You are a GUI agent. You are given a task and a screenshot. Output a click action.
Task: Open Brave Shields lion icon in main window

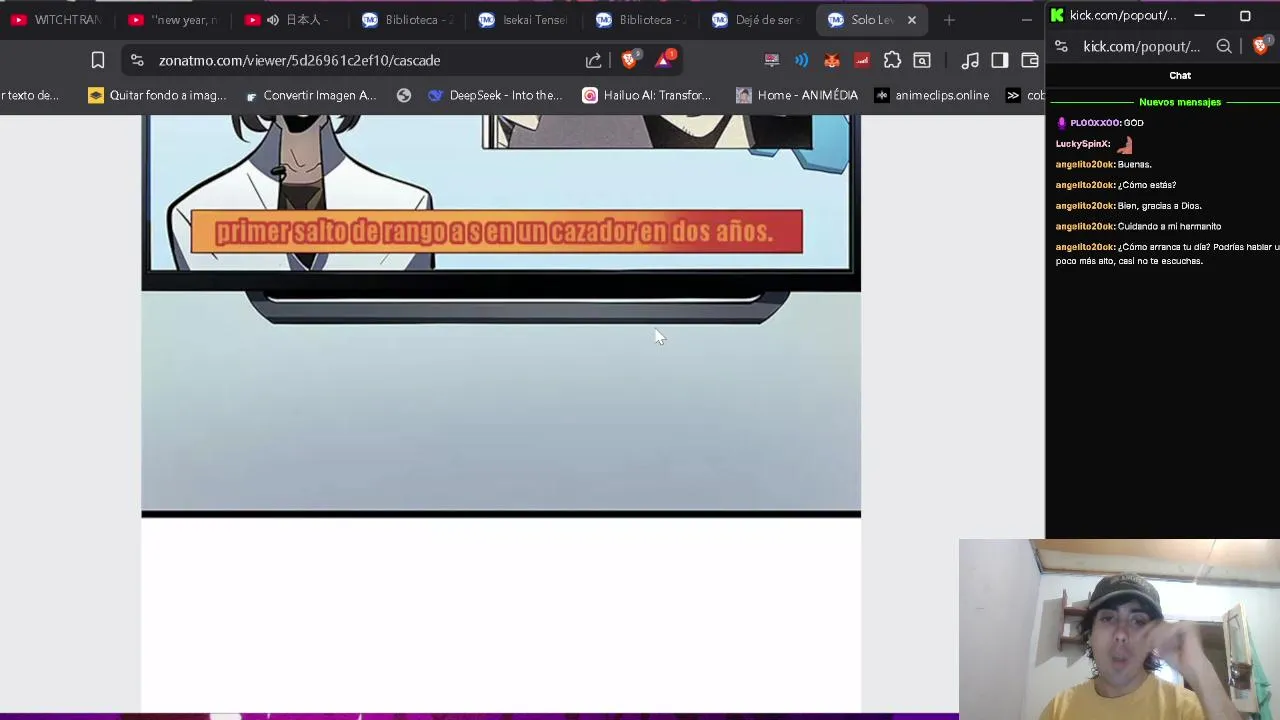point(629,60)
